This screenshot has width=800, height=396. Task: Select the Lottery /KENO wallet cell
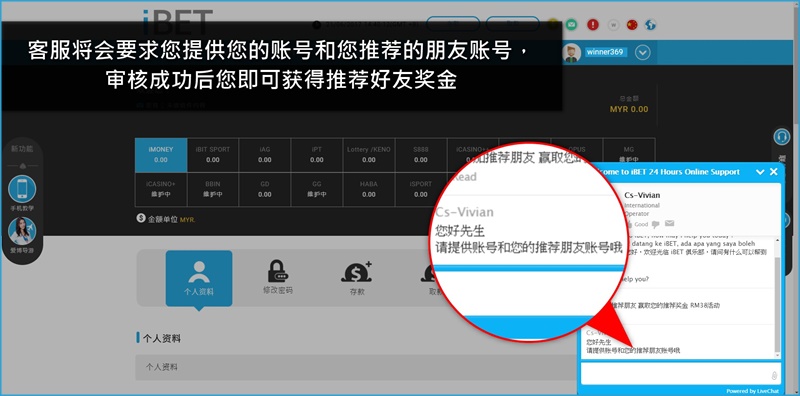[x=369, y=155]
